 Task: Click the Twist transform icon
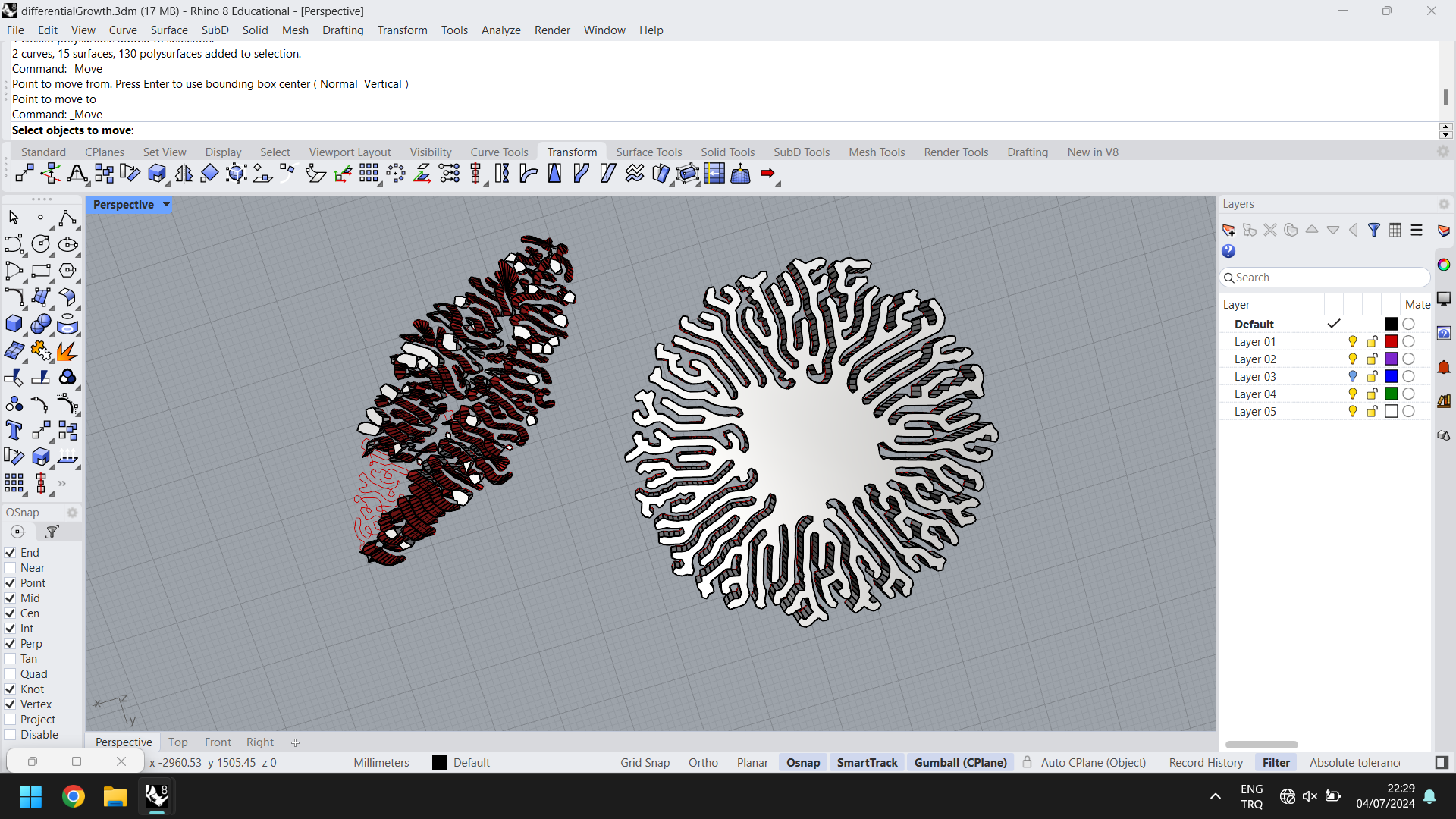click(502, 174)
